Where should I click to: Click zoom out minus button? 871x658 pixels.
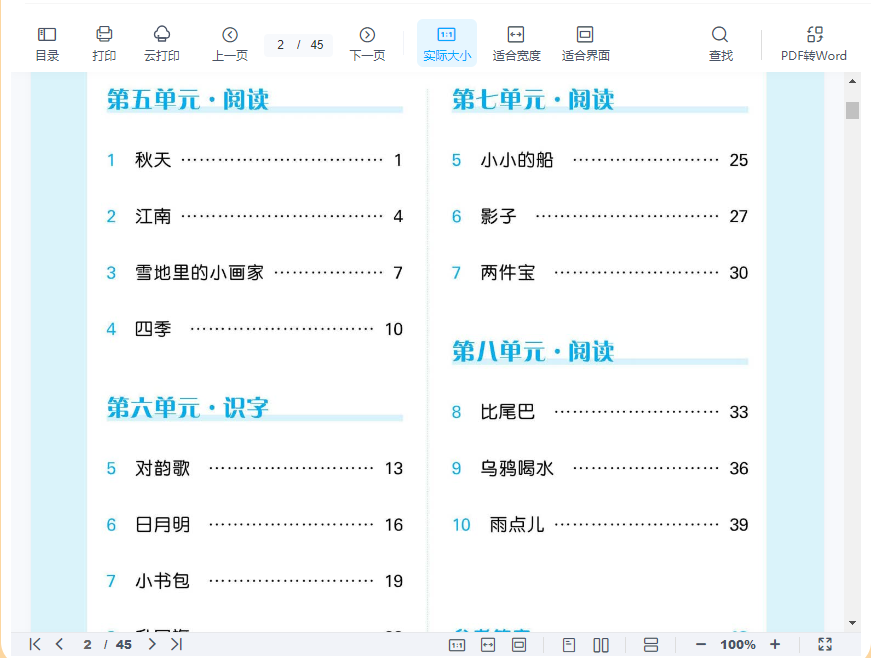click(x=701, y=645)
